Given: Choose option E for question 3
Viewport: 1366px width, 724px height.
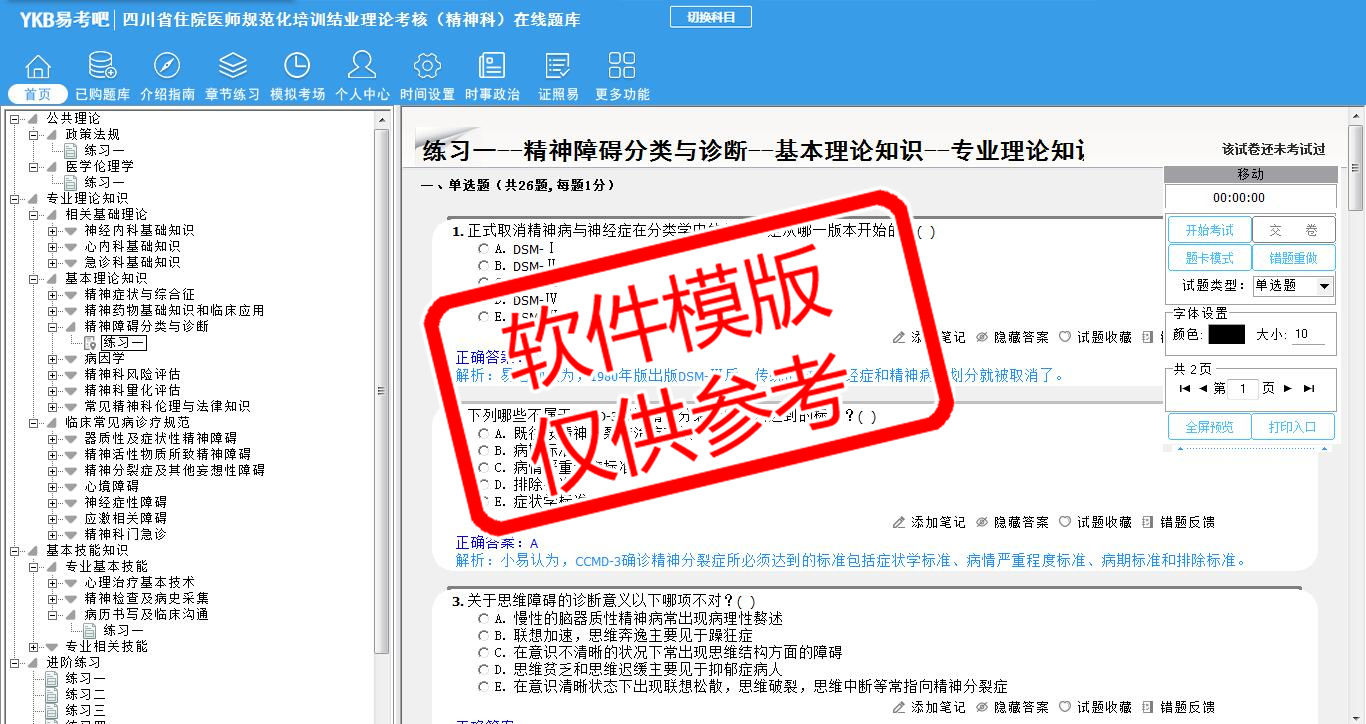Looking at the screenshot, I should coord(484,687).
